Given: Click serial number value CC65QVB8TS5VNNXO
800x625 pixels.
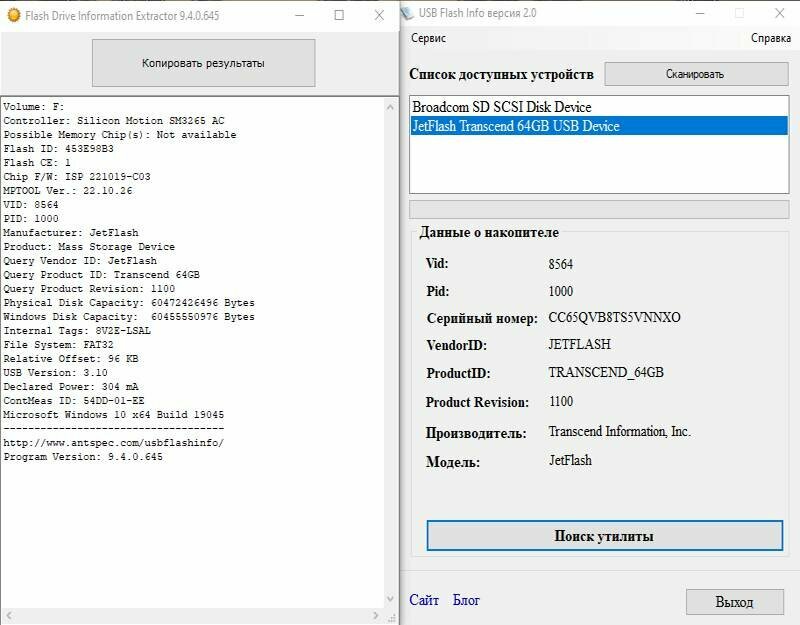Looking at the screenshot, I should click(x=614, y=317).
